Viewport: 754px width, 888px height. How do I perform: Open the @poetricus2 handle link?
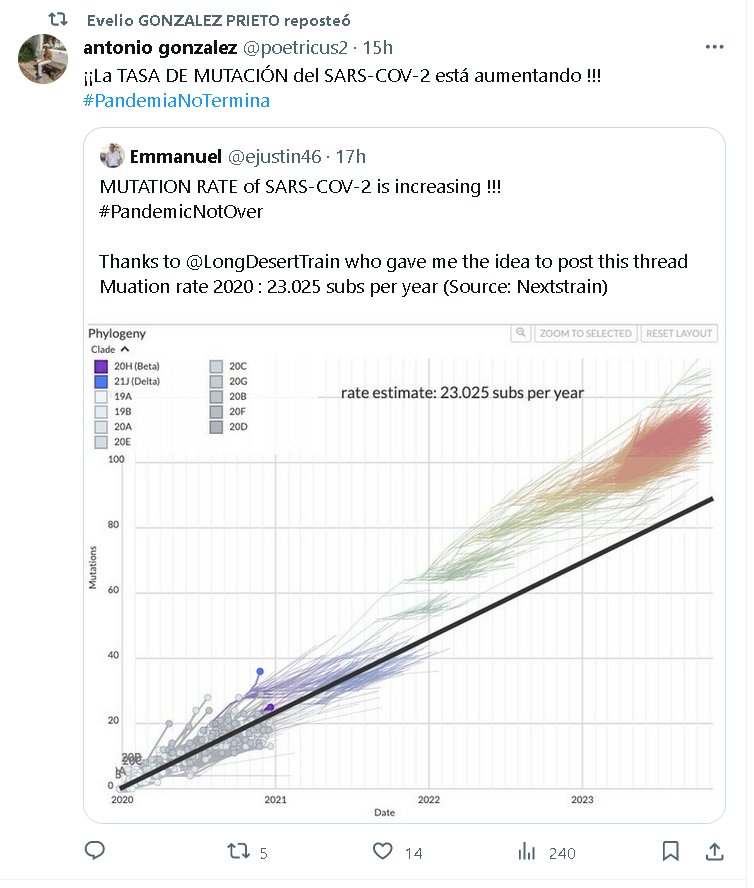(301, 47)
